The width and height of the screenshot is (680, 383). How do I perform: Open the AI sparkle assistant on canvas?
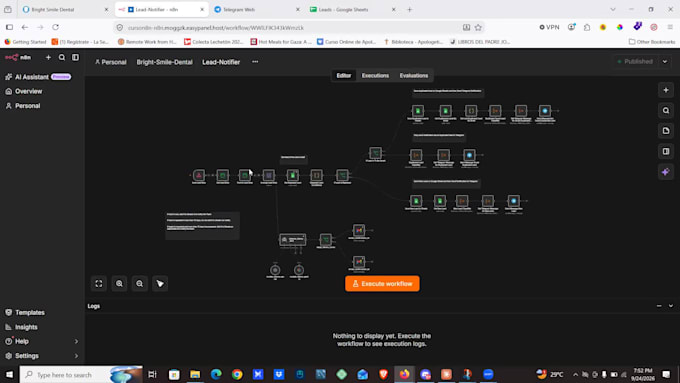[666, 172]
